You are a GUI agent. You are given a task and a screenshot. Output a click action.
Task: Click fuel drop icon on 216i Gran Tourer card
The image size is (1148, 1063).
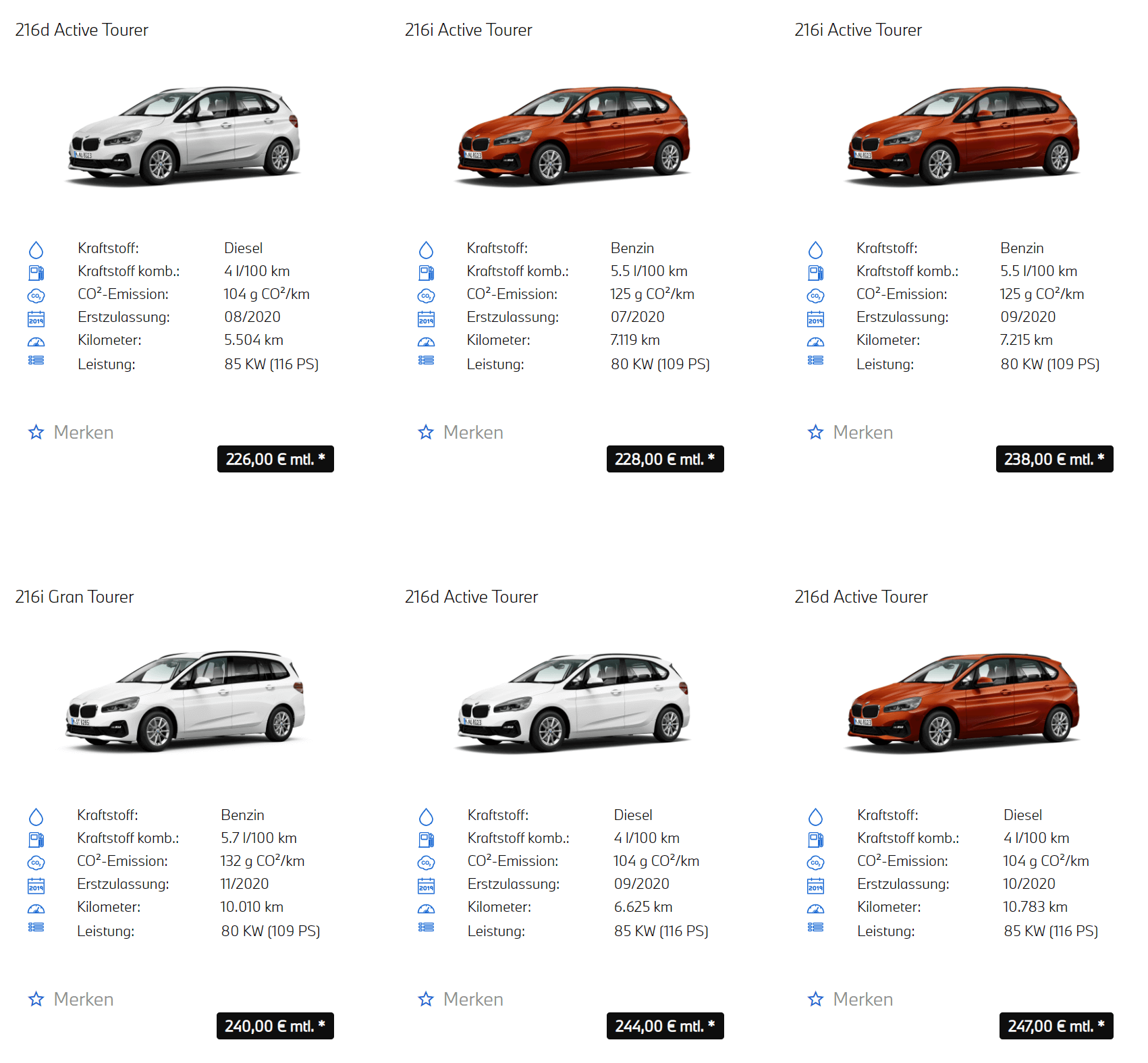pyautogui.click(x=36, y=817)
